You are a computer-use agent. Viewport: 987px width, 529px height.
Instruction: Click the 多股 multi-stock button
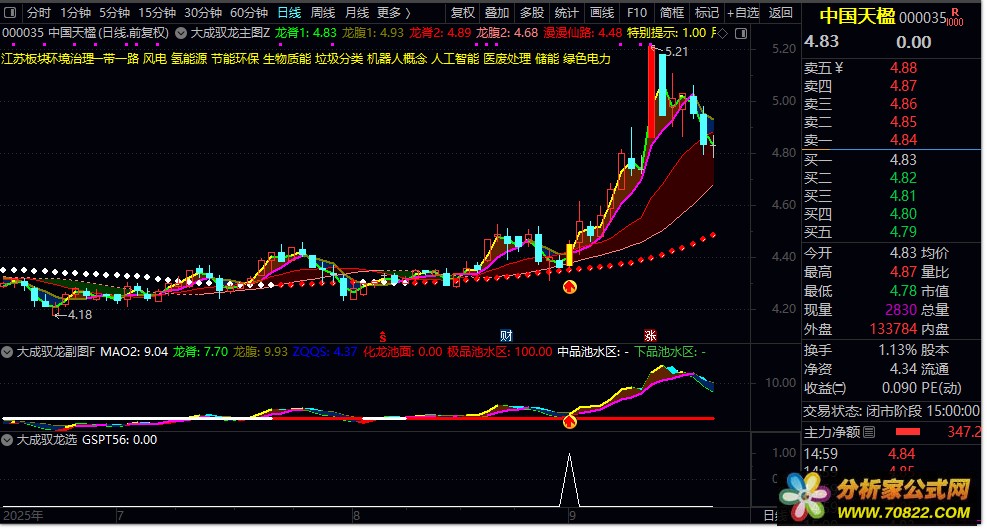(532, 12)
